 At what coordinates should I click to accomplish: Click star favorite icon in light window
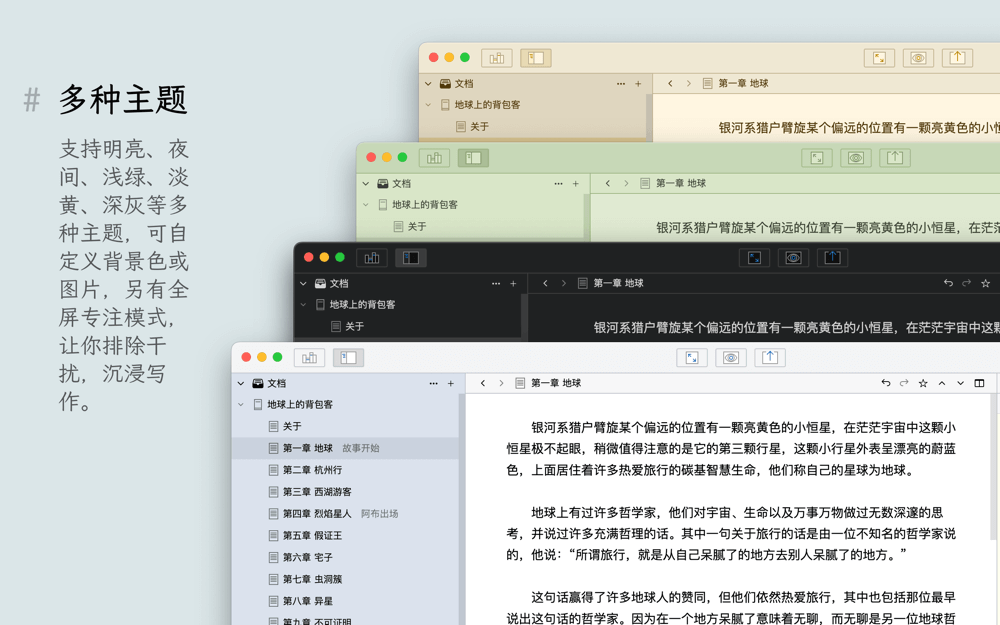pos(923,383)
